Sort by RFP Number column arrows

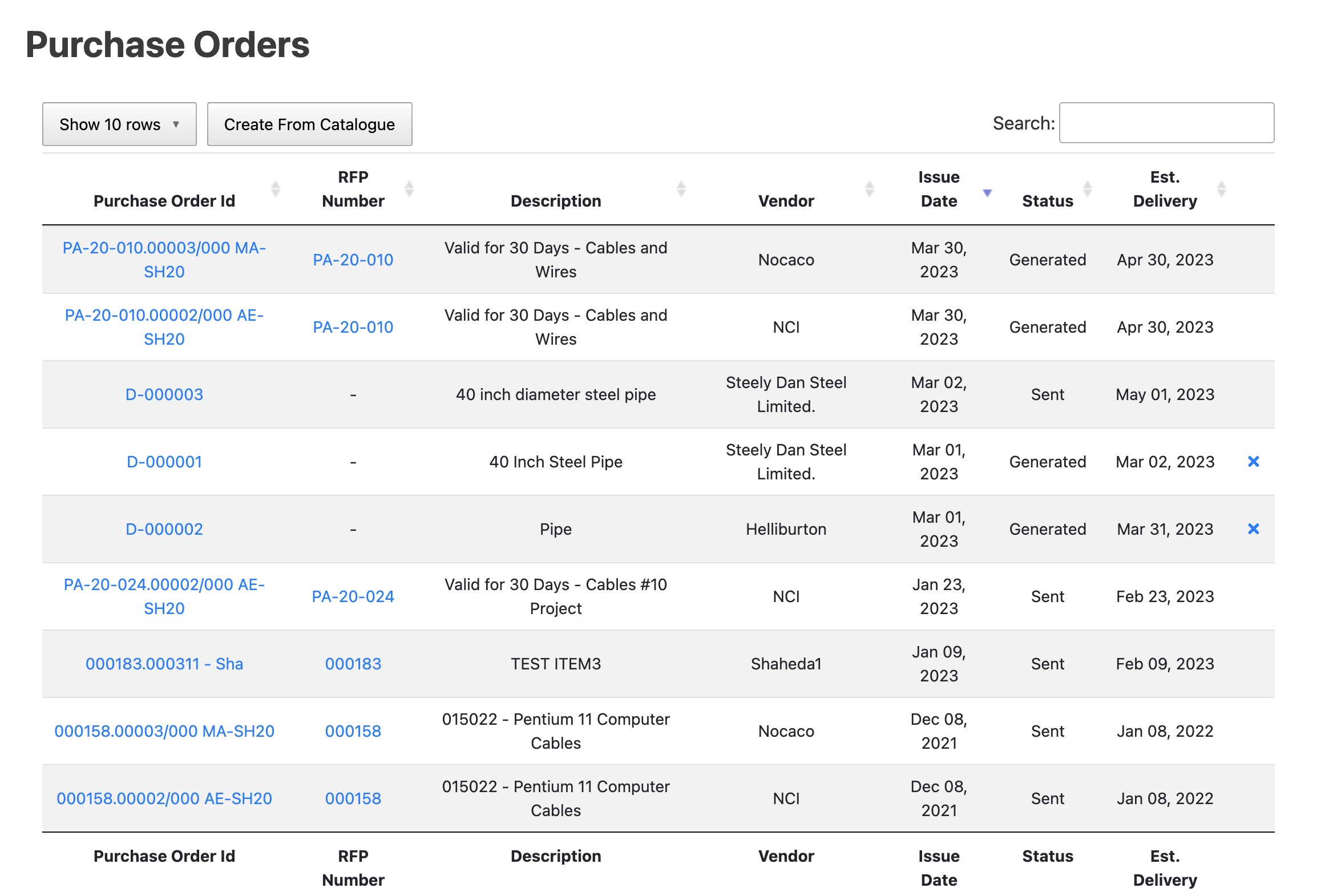[409, 189]
